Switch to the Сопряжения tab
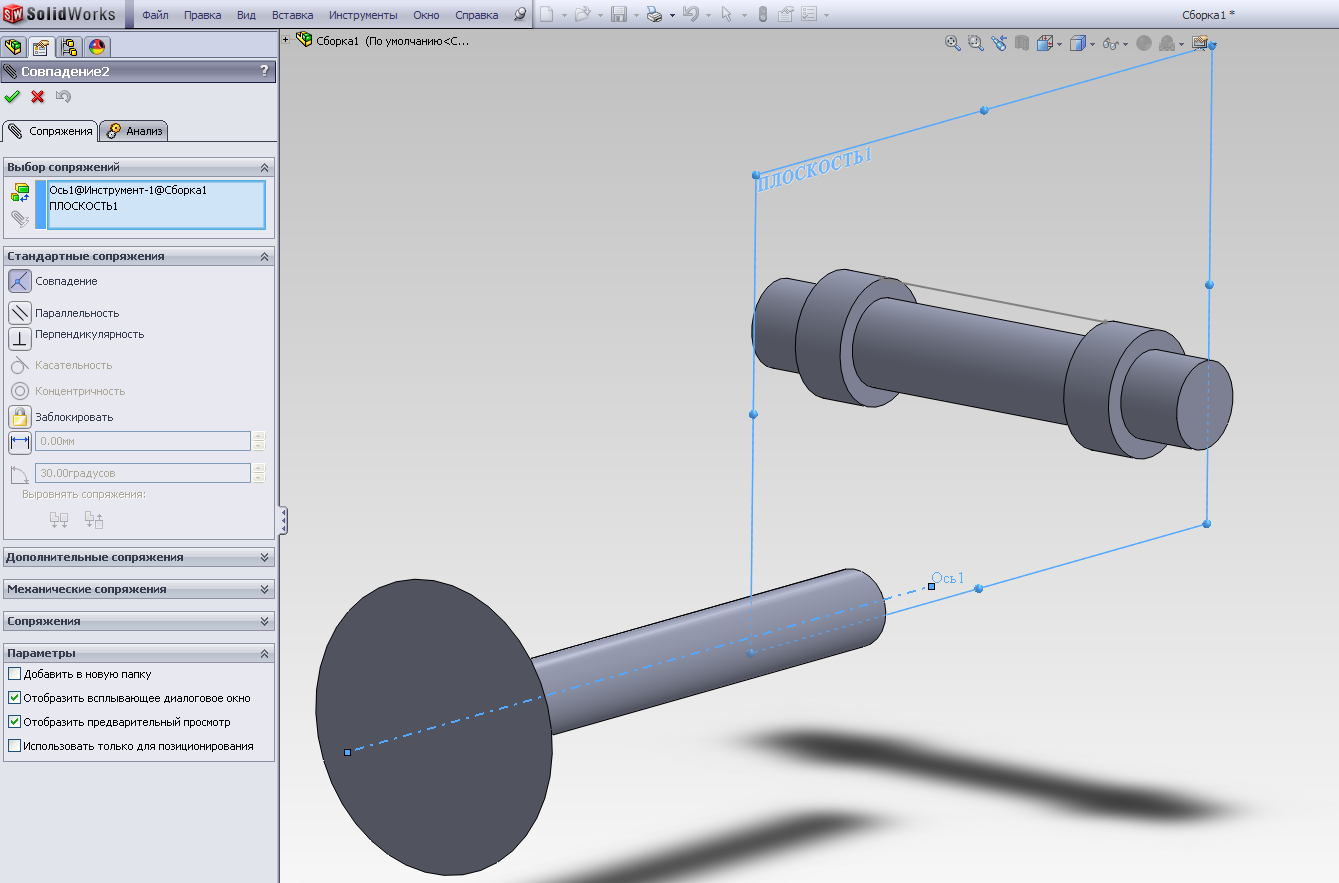 (x=50, y=131)
